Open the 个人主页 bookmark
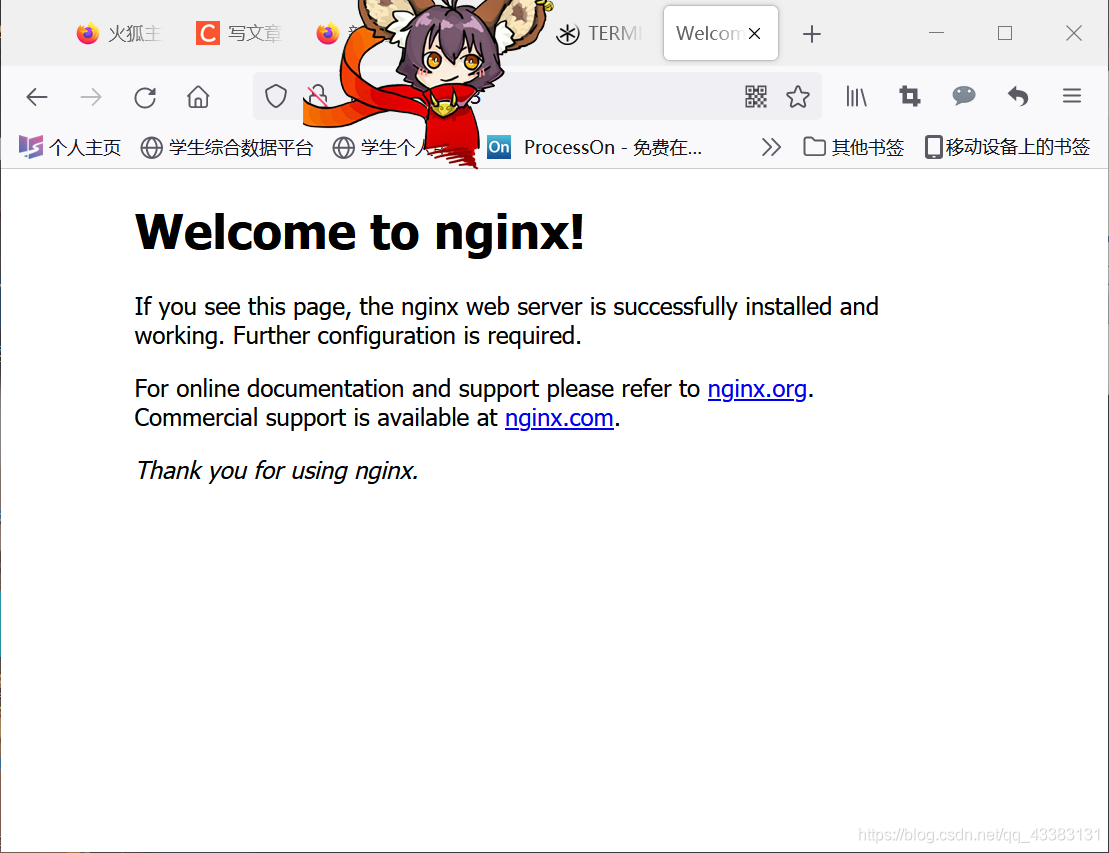The image size is (1109, 853). (x=69, y=147)
